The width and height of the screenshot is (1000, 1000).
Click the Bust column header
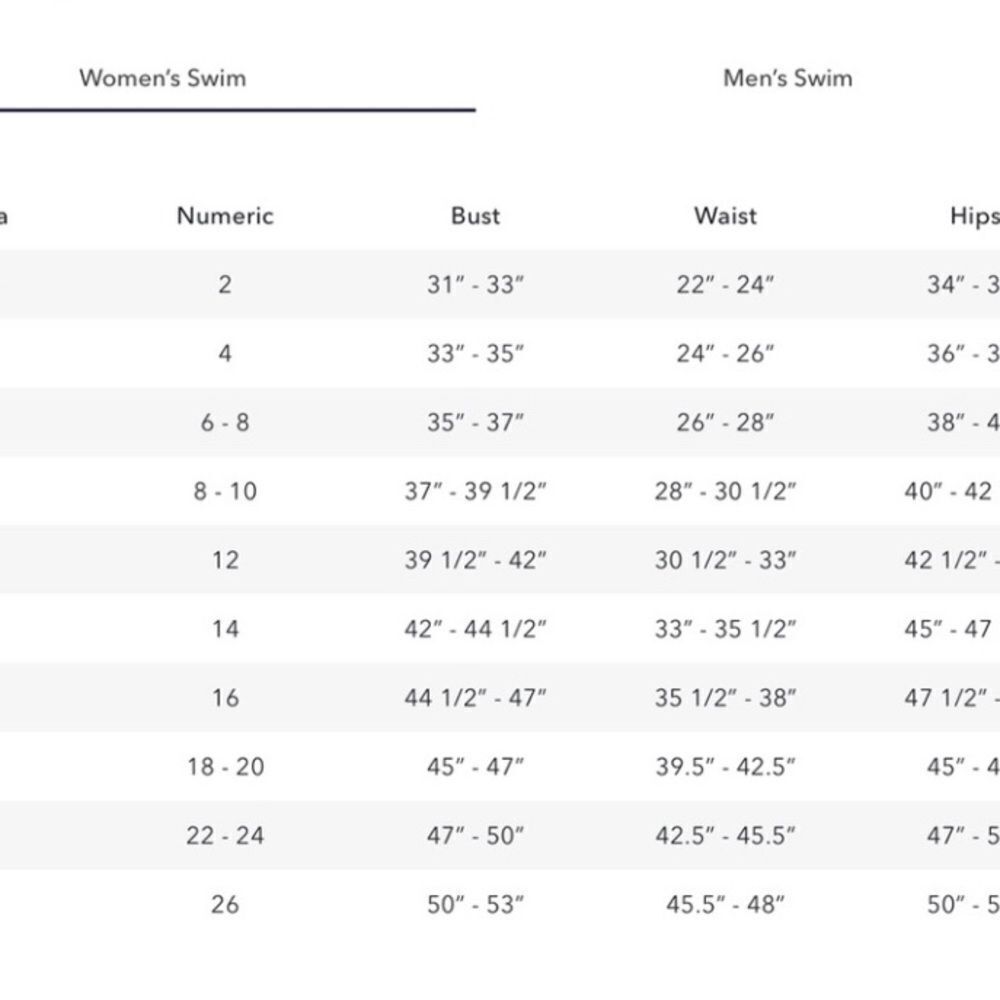(x=475, y=216)
